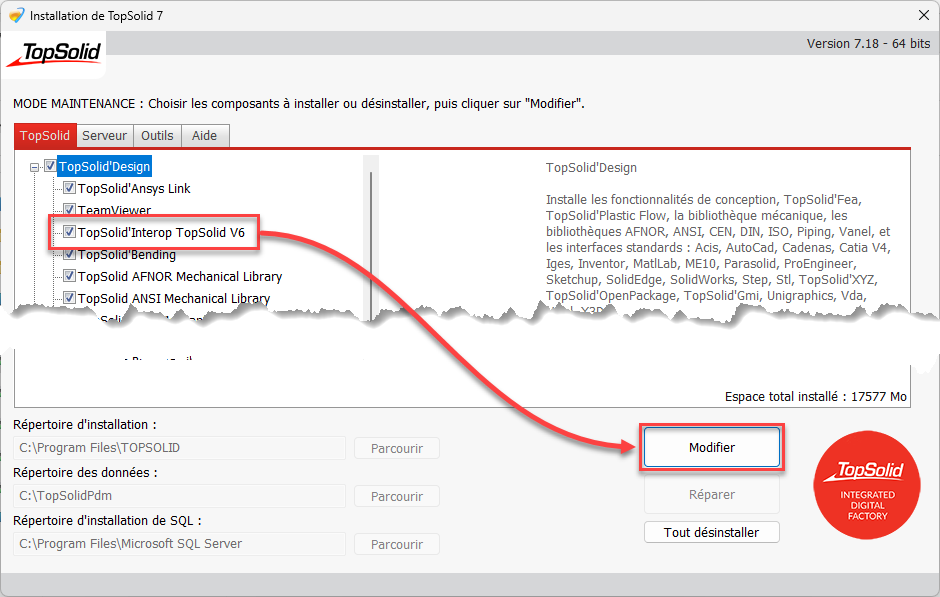Toggle the TeamViewer checkbox
Viewport: 940px width, 597px height.
[70, 210]
